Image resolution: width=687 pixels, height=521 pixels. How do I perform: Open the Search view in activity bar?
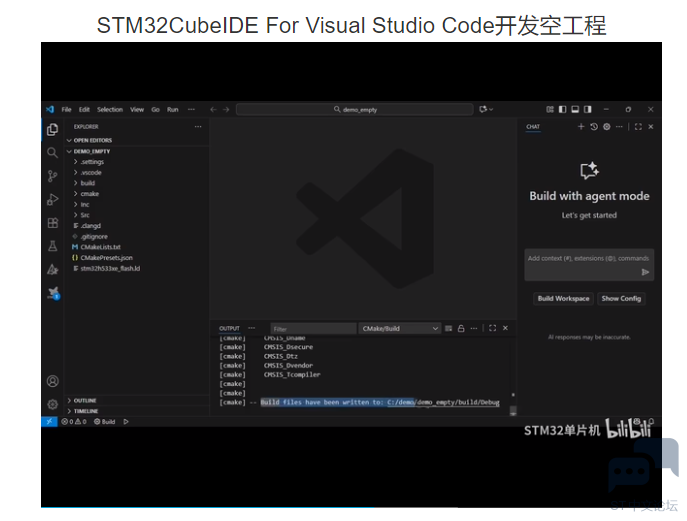pos(52,152)
